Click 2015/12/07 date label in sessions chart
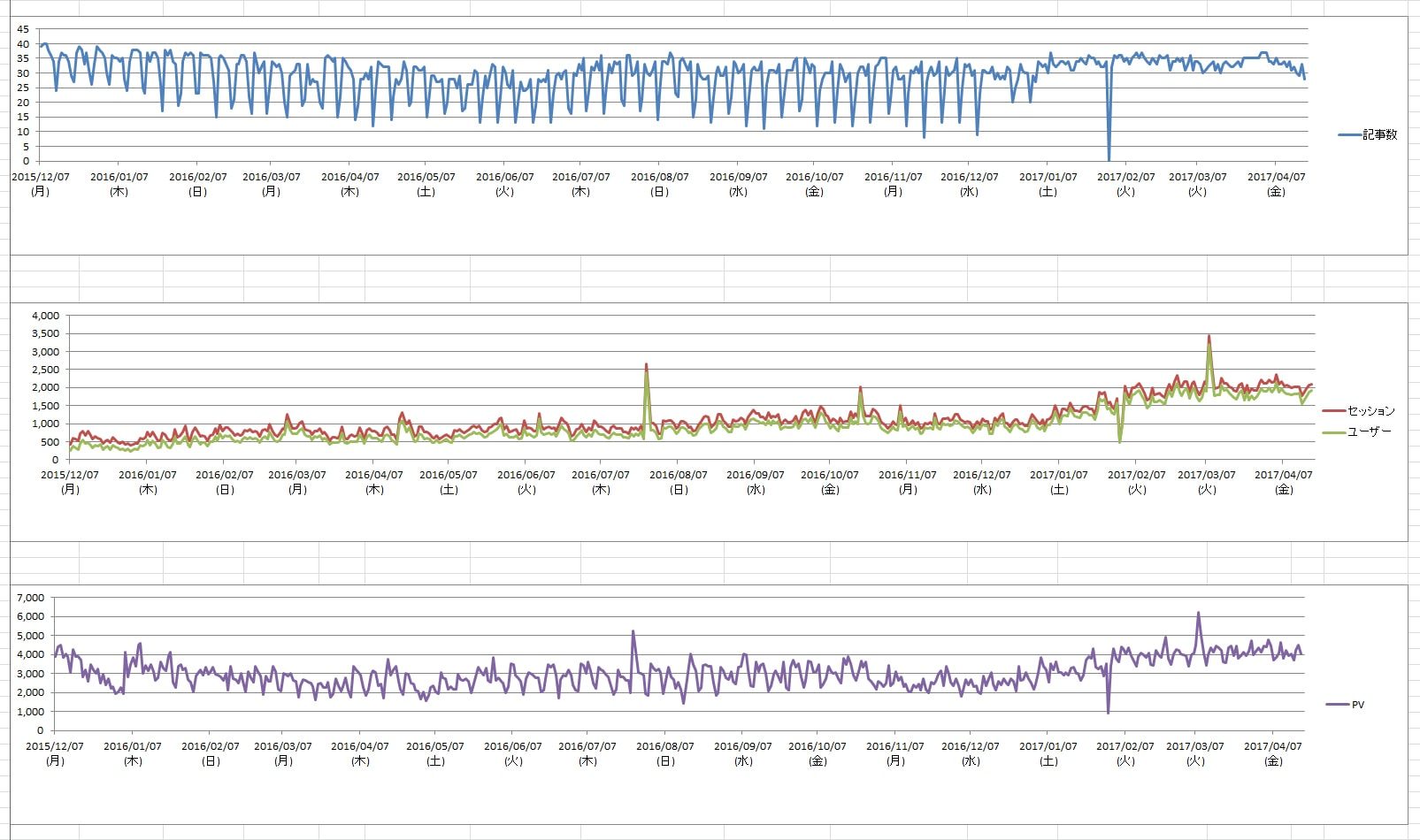The height and width of the screenshot is (840, 1420). pyautogui.click(x=70, y=475)
